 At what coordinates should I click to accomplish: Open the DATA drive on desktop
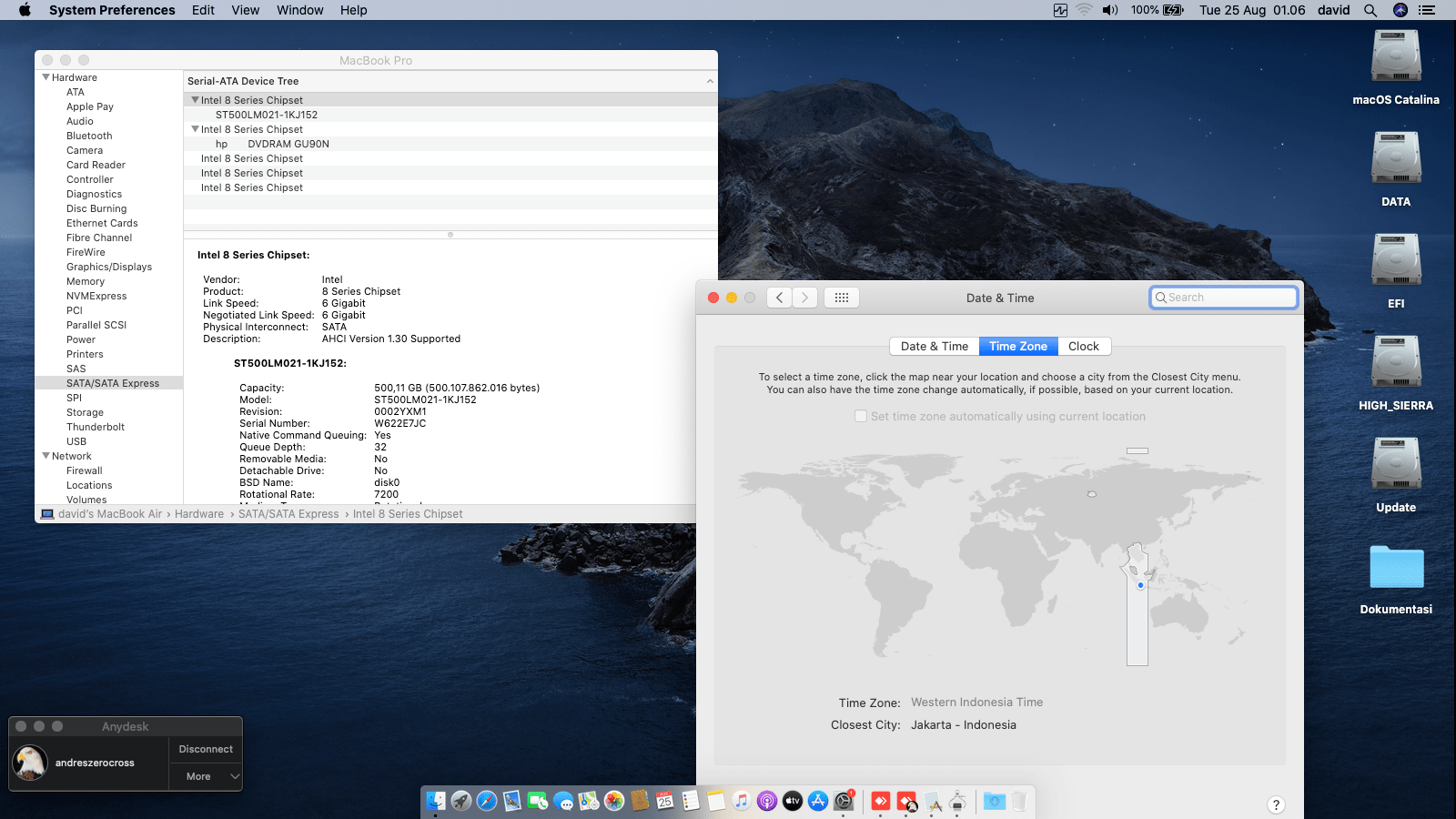1396,170
